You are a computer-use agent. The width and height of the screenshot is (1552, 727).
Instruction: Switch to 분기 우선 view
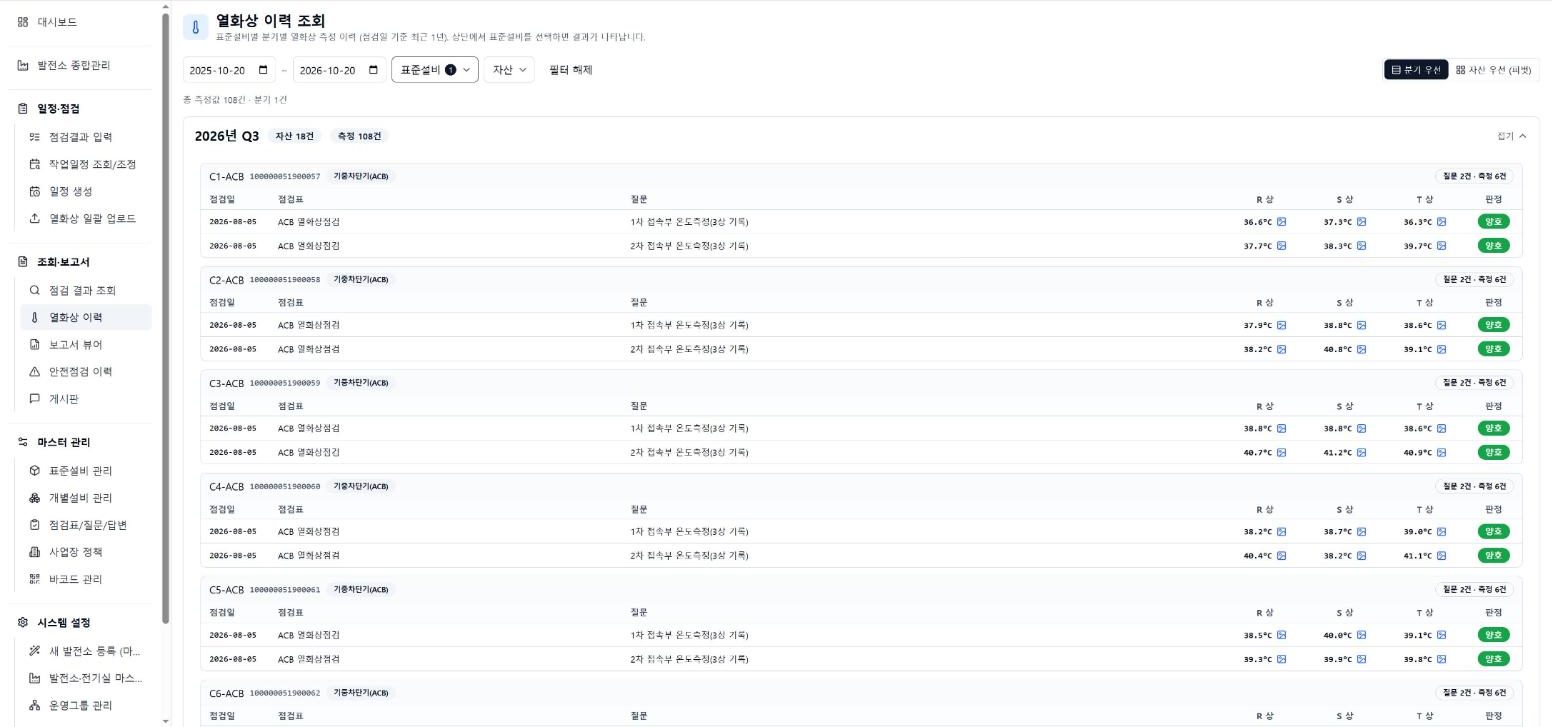1416,70
